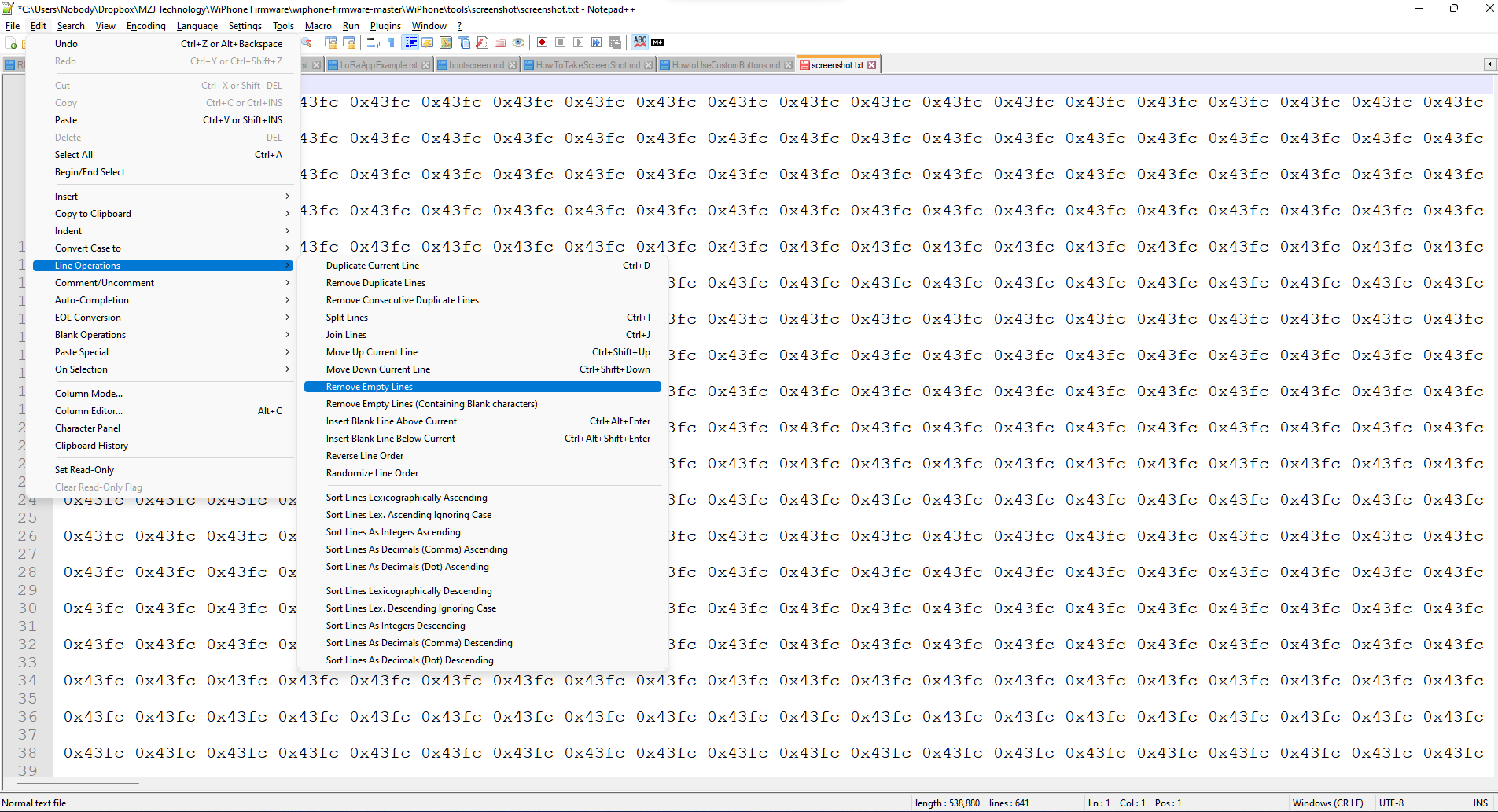
Task: Open the Plugins menu
Action: click(x=385, y=26)
